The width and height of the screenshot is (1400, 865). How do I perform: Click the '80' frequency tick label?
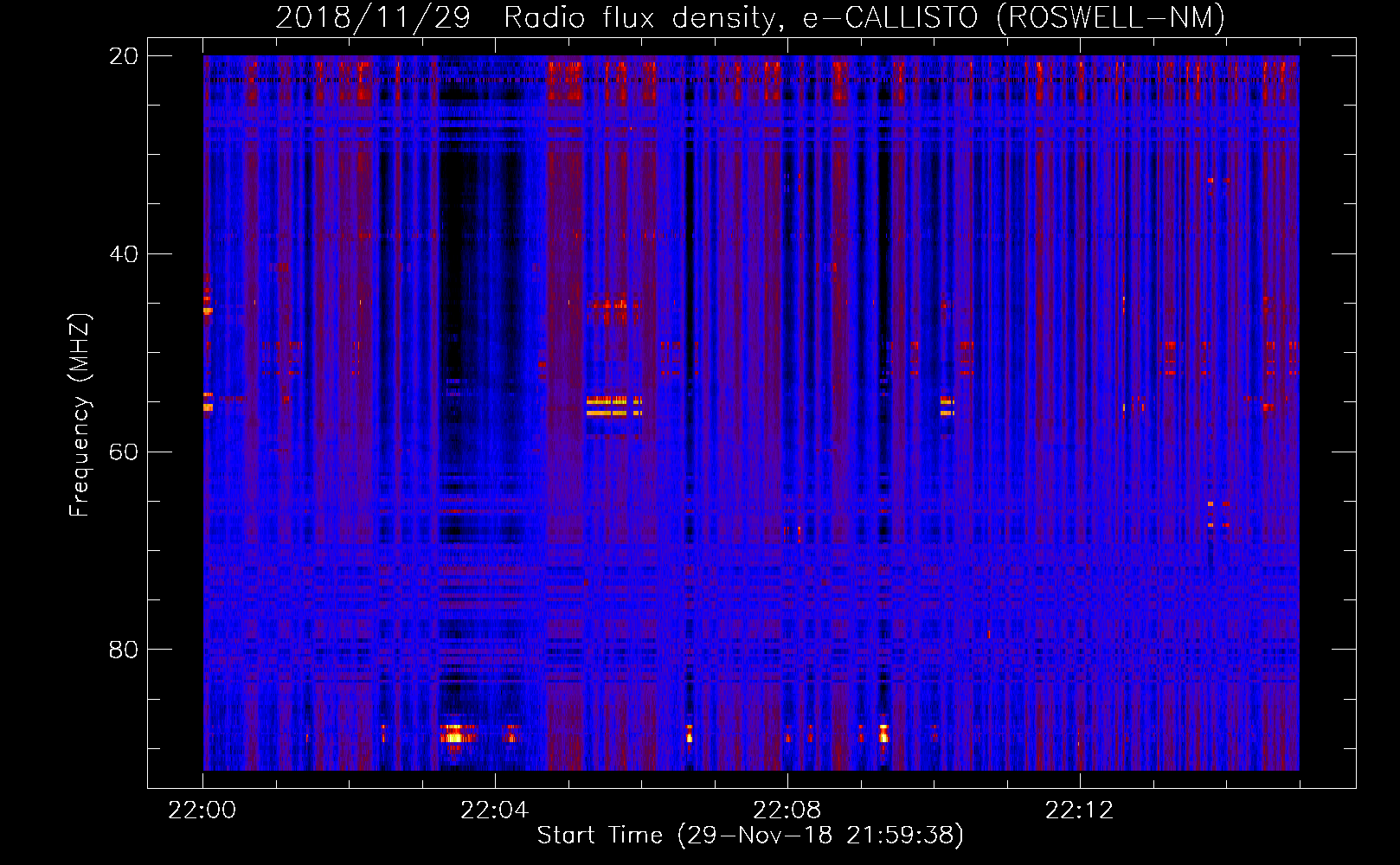[123, 650]
